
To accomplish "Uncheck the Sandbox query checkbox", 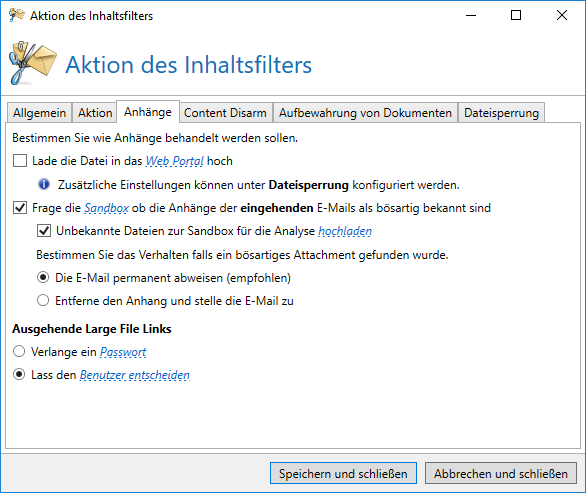I will 20,207.
